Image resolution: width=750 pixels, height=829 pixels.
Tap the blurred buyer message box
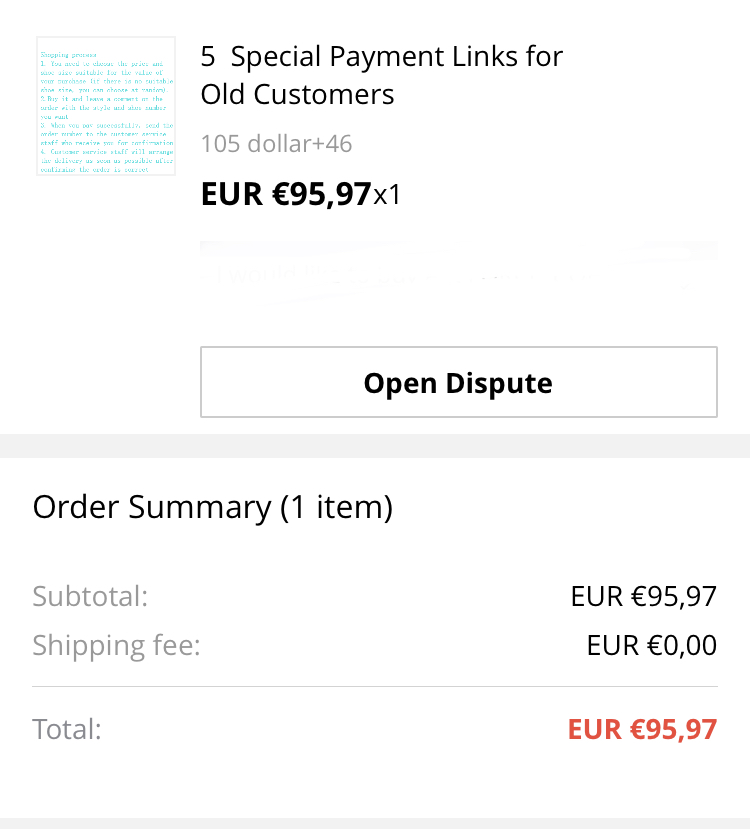(459, 273)
